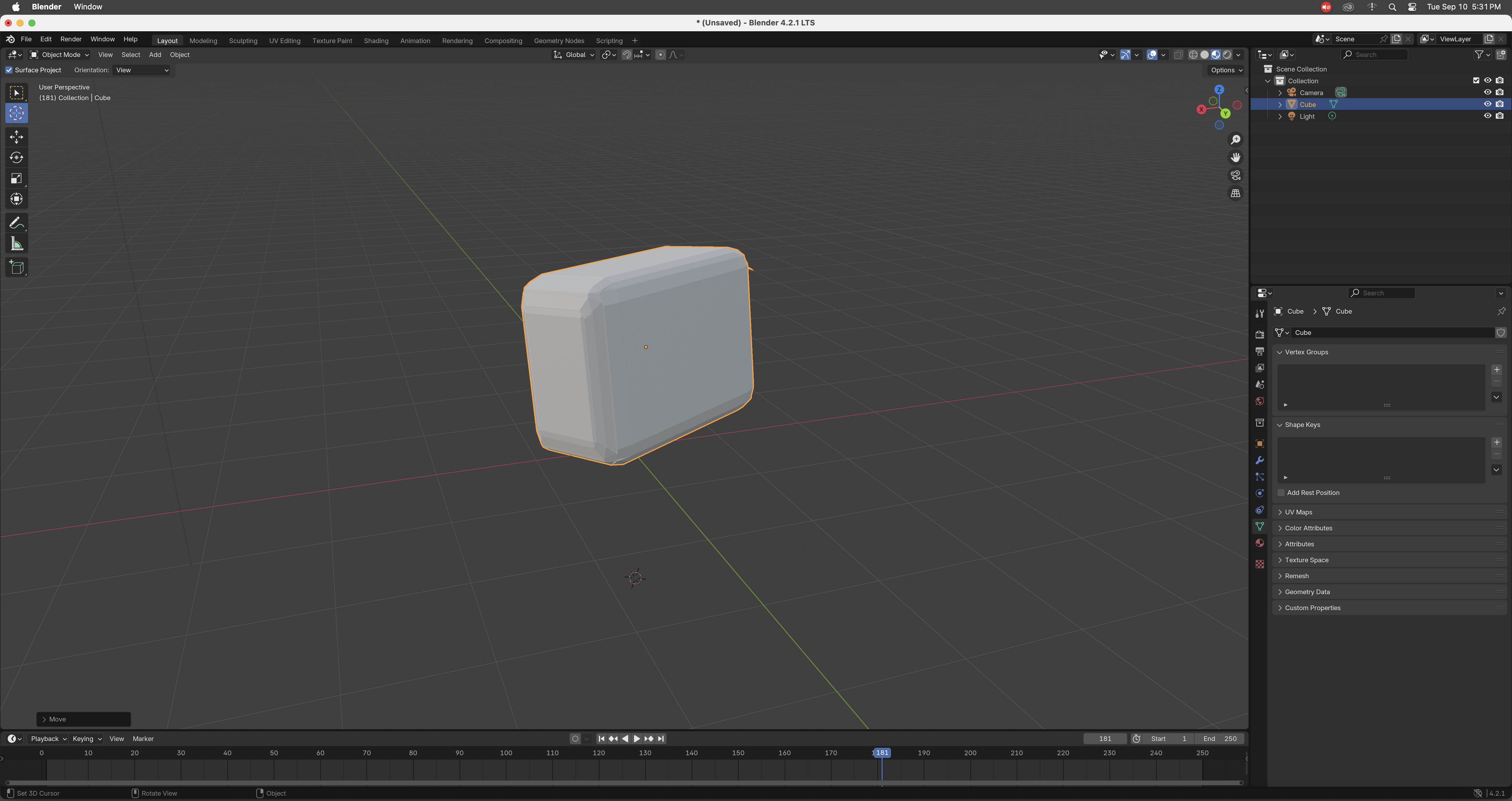1512x801 pixels.
Task: Open the Orientation View dropdown
Action: point(142,71)
